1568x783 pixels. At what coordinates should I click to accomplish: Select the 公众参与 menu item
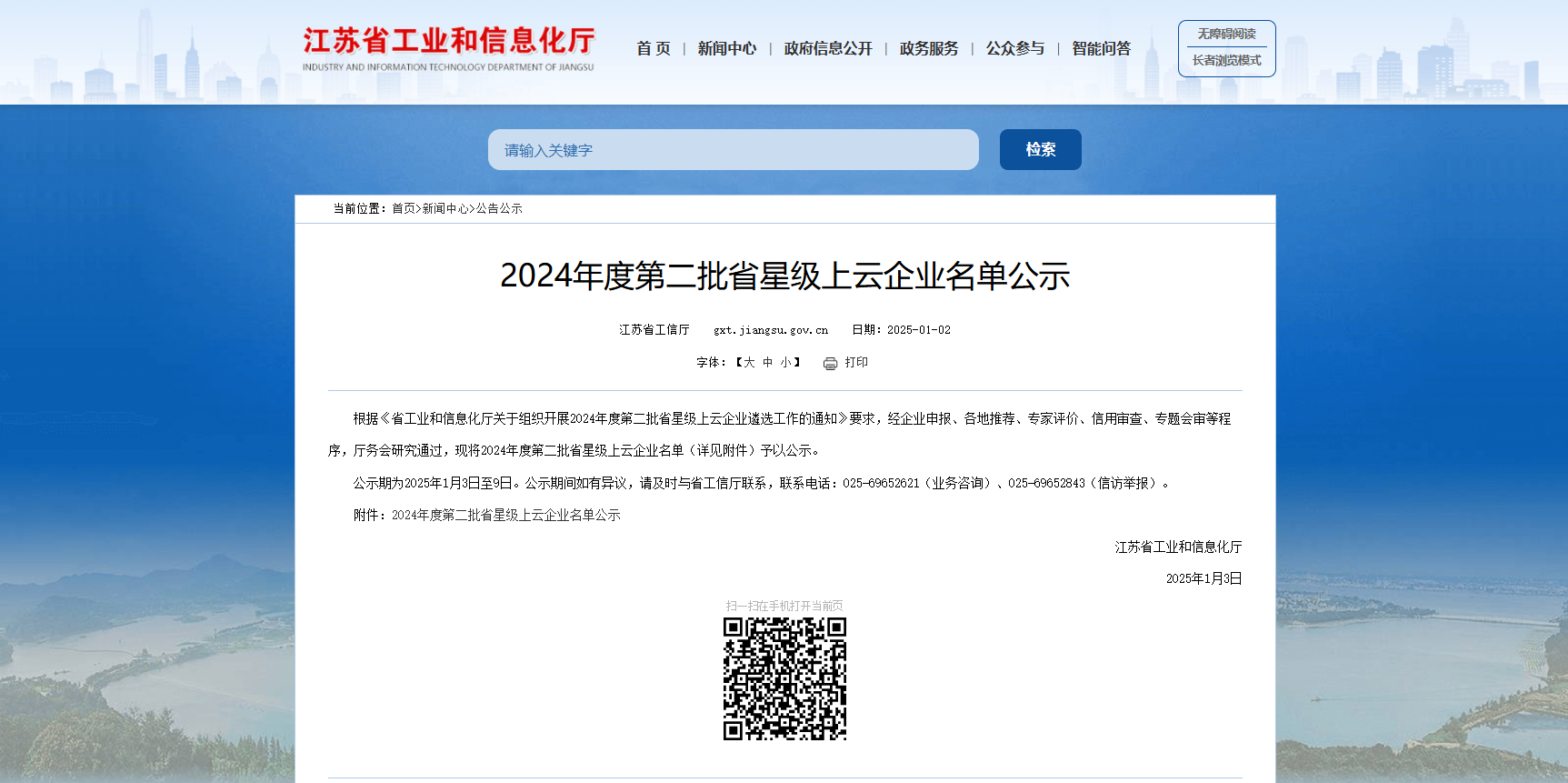(1014, 49)
